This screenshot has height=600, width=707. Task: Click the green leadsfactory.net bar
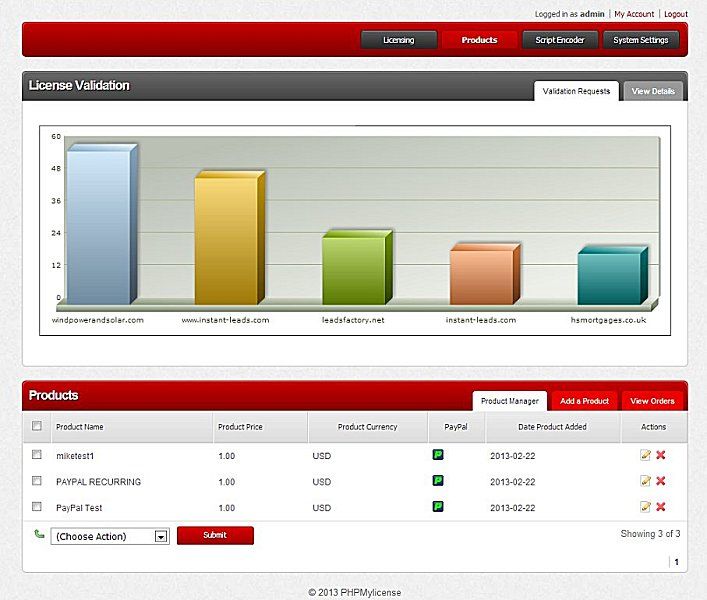[x=357, y=267]
